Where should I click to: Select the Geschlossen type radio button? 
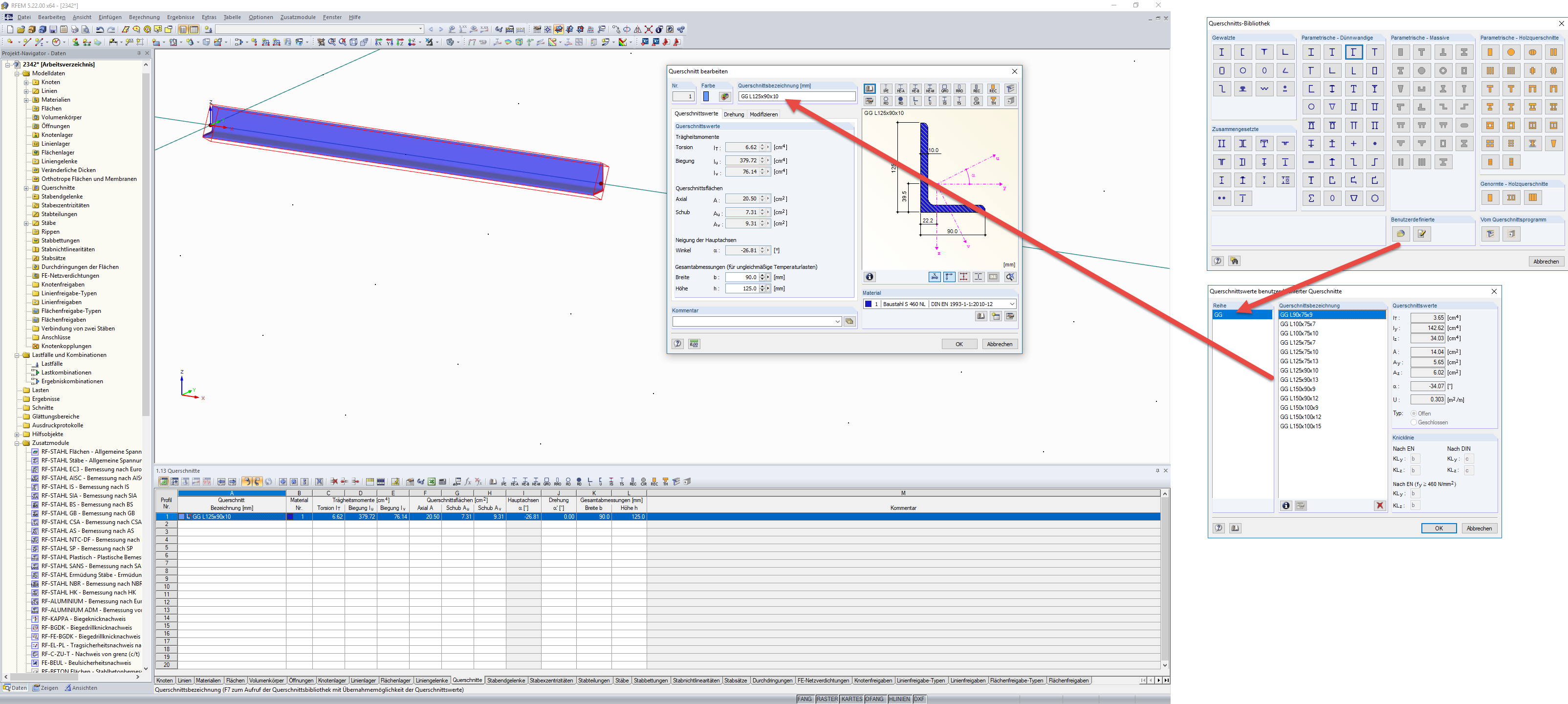1415,422
